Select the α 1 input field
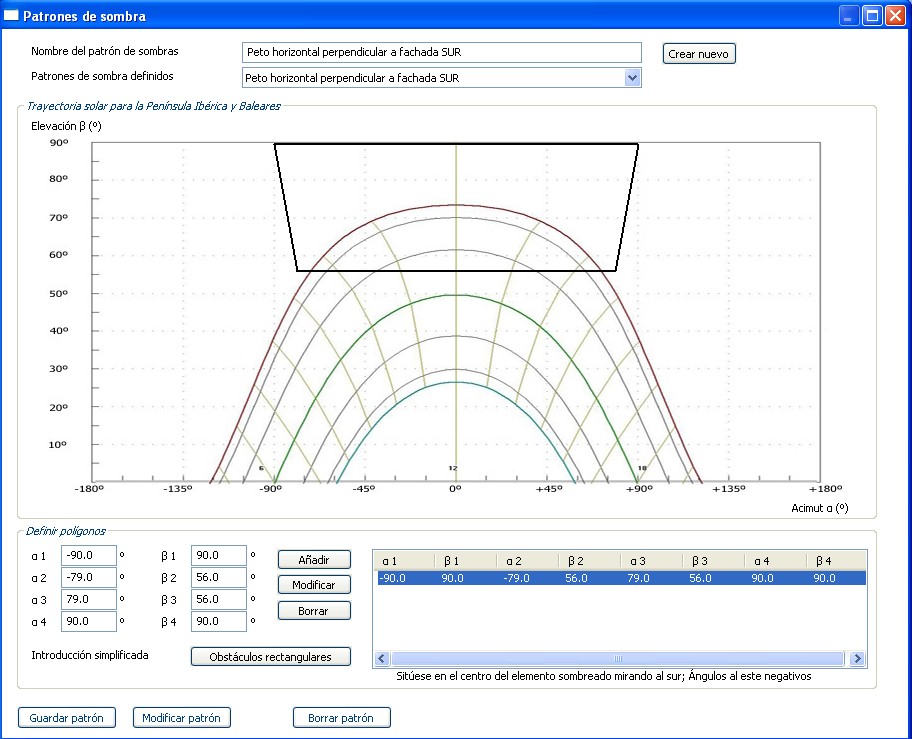The width and height of the screenshot is (912, 739). [89, 555]
